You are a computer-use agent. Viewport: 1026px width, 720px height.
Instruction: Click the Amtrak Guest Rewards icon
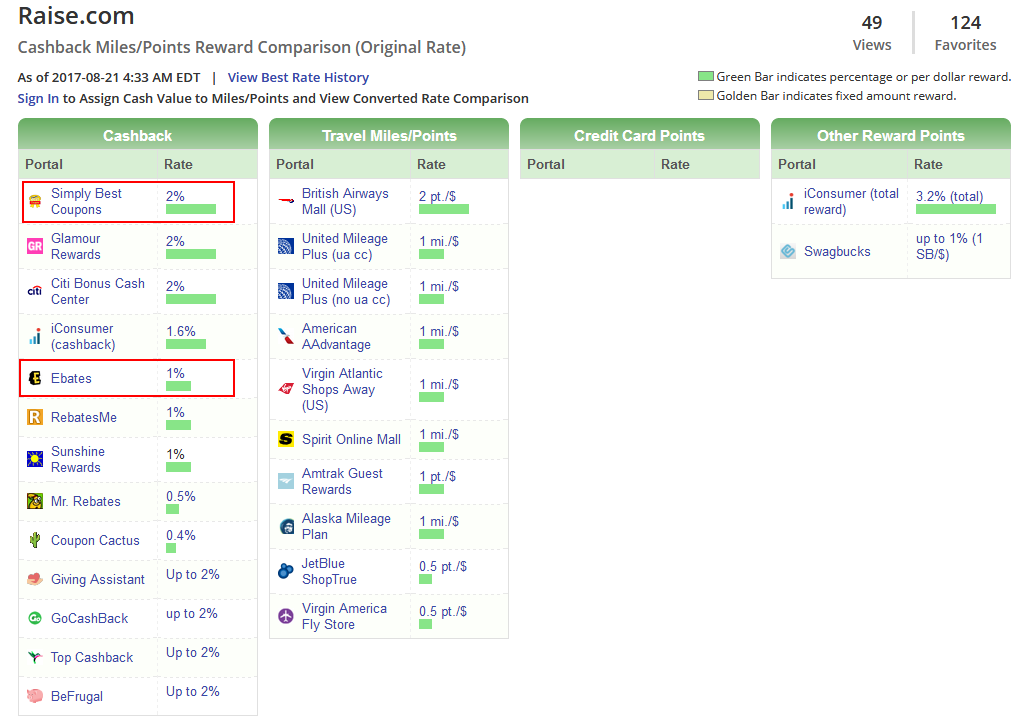coord(286,481)
